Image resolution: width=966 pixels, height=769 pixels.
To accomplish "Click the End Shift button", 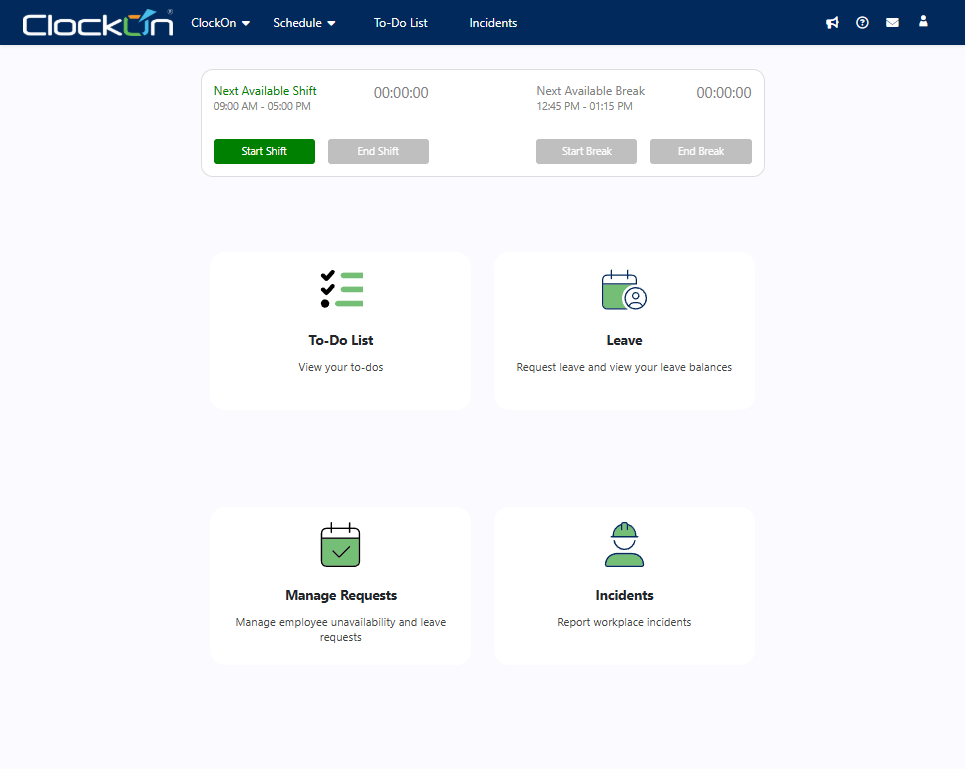I will click(378, 152).
